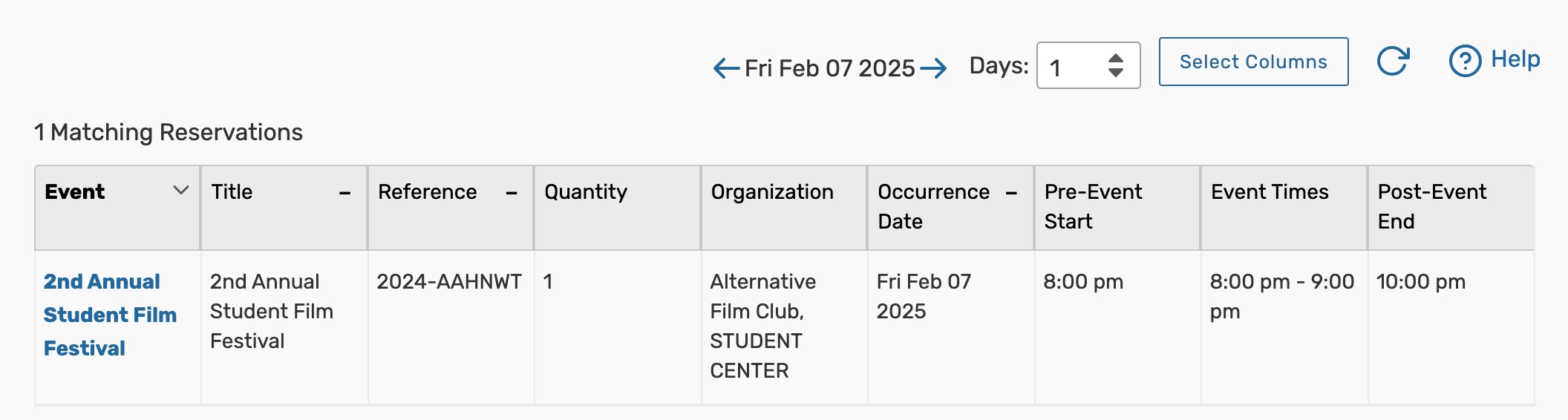Open Help via question mark icon

click(x=1465, y=61)
